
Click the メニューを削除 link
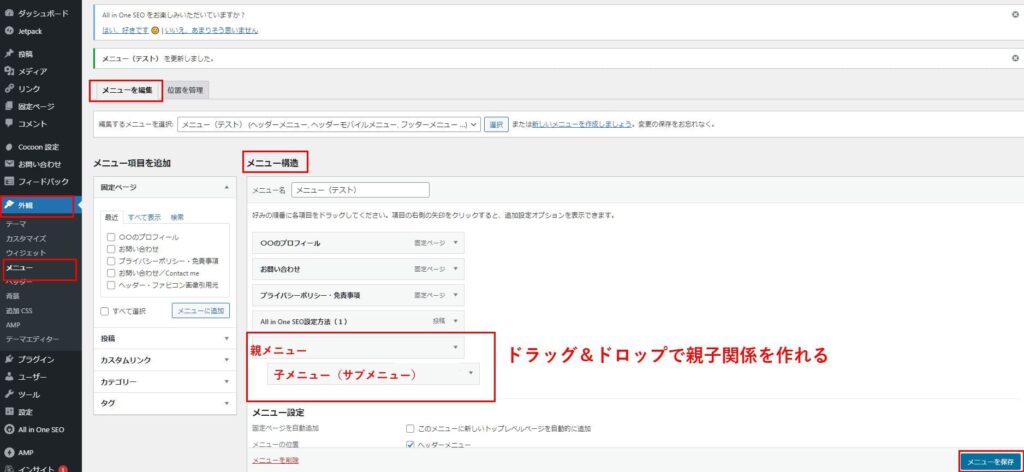click(x=276, y=460)
